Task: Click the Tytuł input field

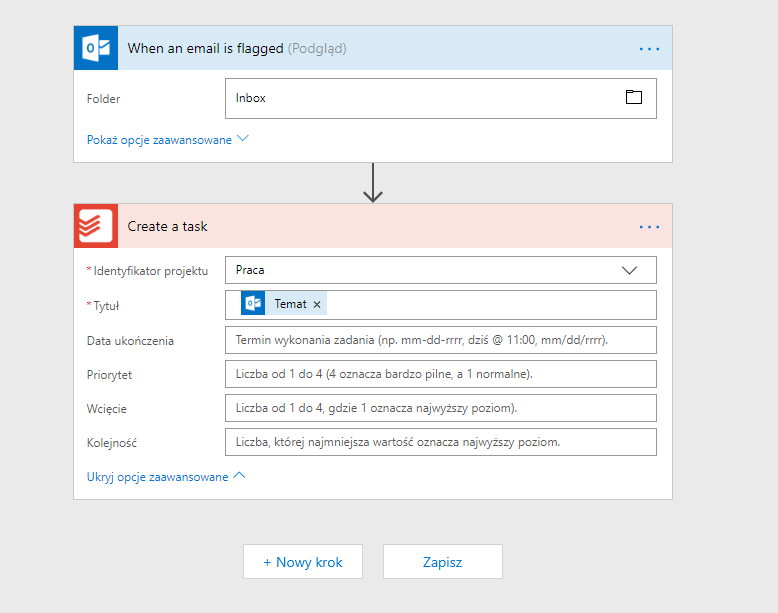Action: [x=441, y=305]
